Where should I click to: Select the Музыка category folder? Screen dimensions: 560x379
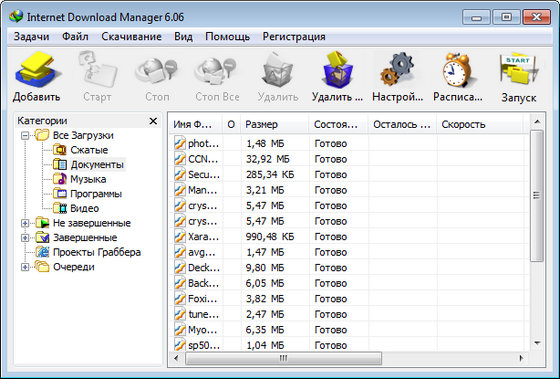tap(88, 179)
